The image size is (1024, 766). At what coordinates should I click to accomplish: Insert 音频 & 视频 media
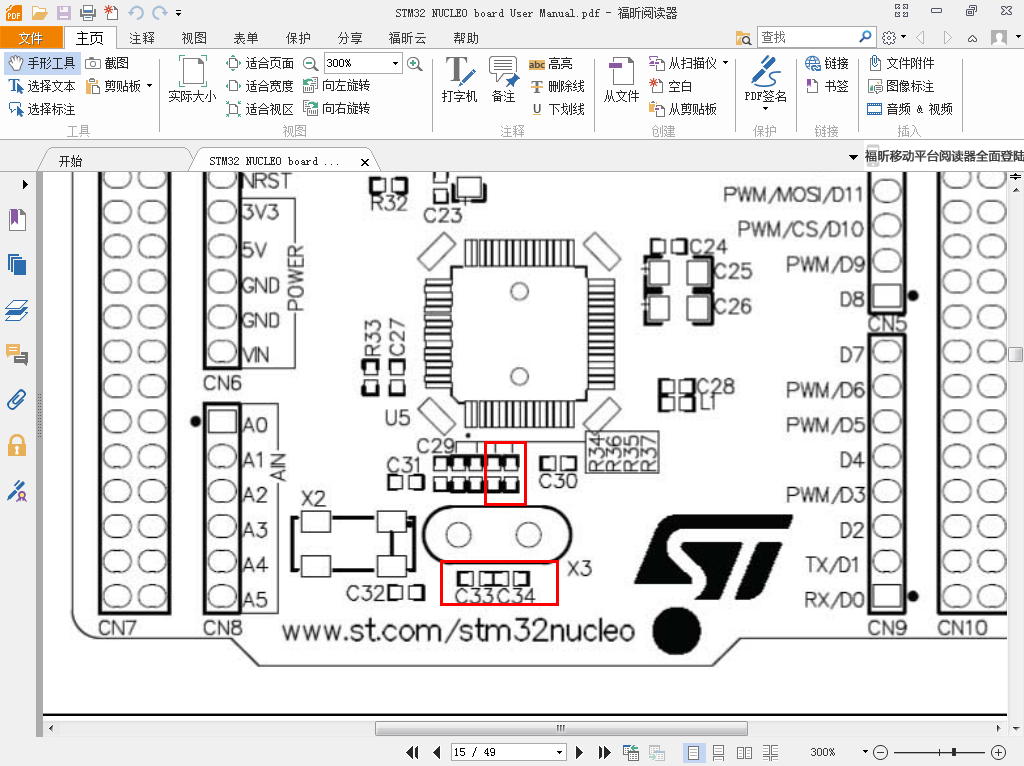click(910, 109)
